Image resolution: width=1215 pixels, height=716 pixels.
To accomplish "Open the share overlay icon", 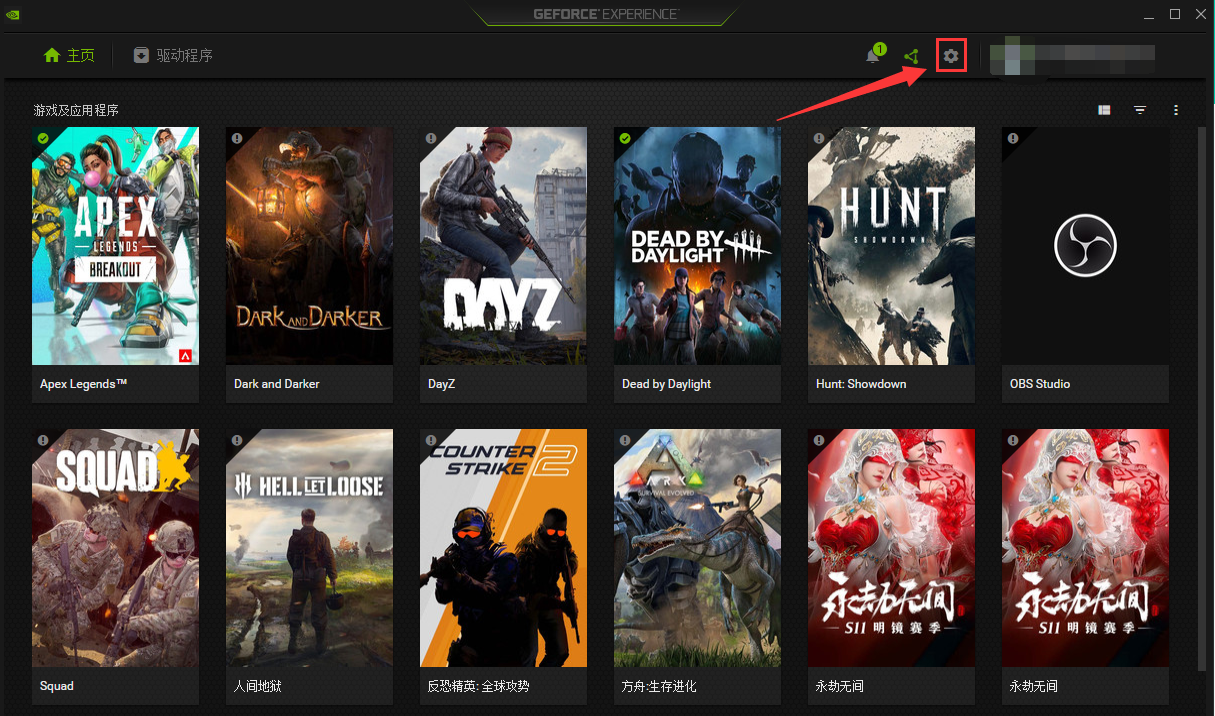I will point(911,57).
